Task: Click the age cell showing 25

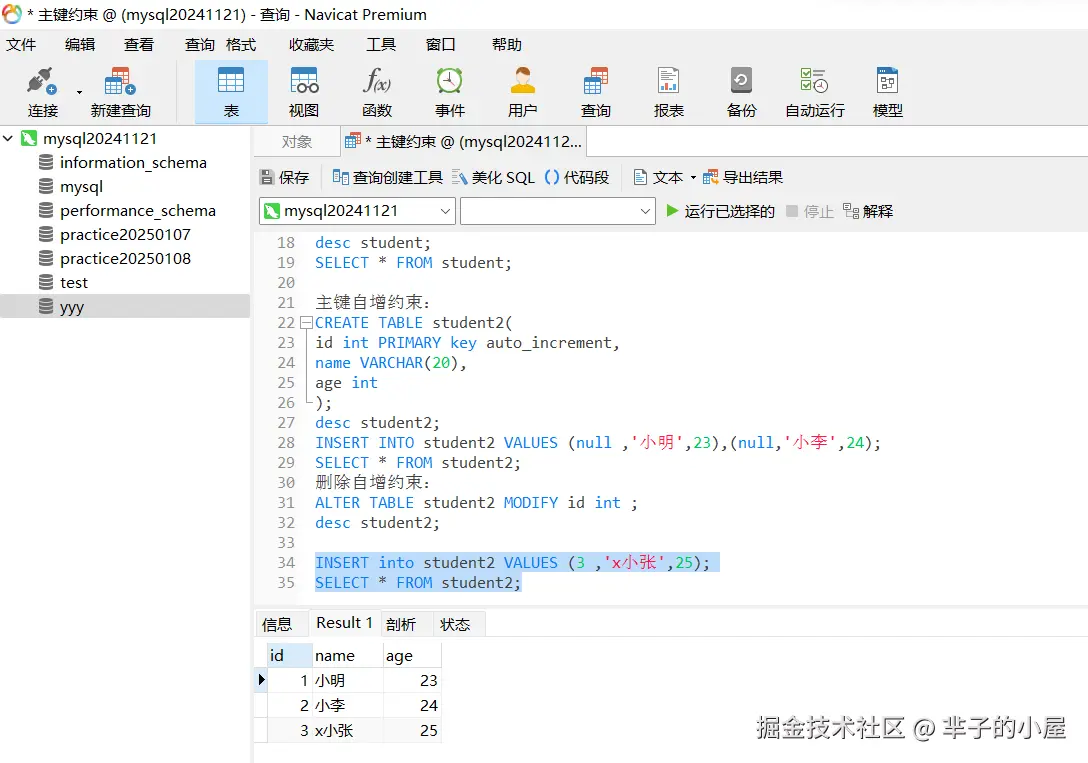Action: [411, 730]
